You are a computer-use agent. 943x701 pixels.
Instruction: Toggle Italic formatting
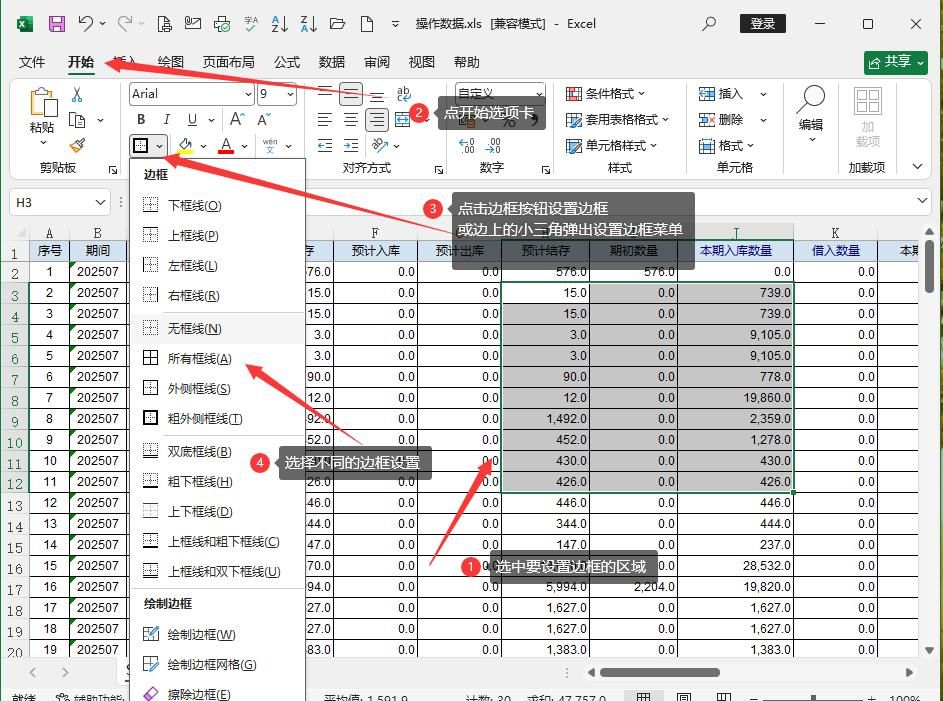point(167,120)
